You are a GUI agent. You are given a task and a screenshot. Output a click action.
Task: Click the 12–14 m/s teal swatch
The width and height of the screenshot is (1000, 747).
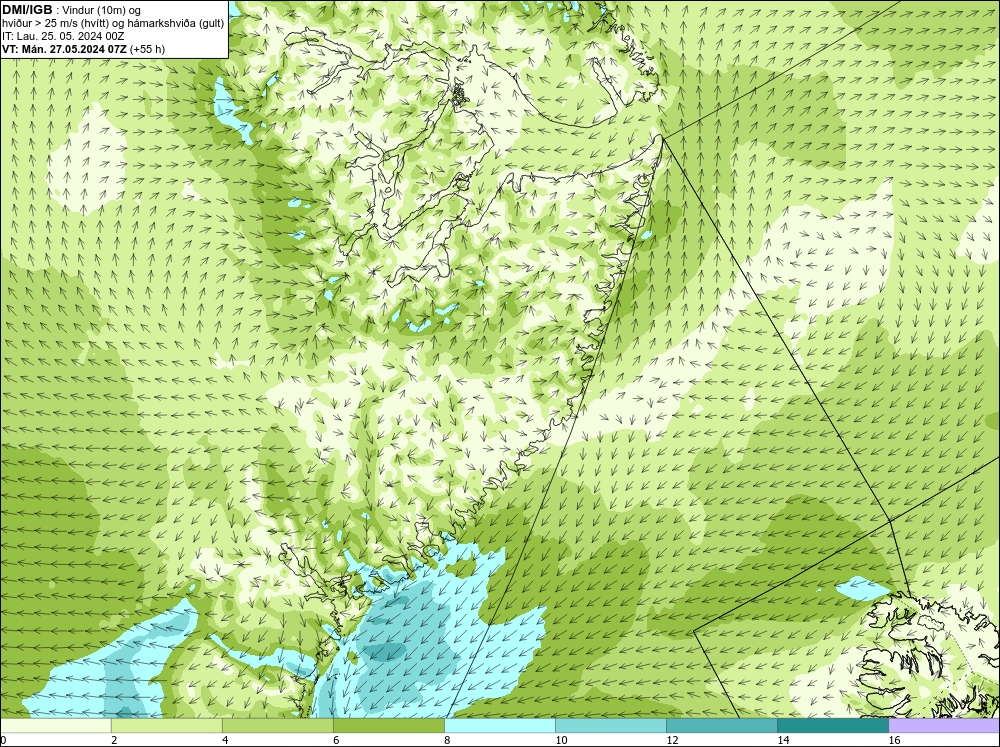point(722,725)
